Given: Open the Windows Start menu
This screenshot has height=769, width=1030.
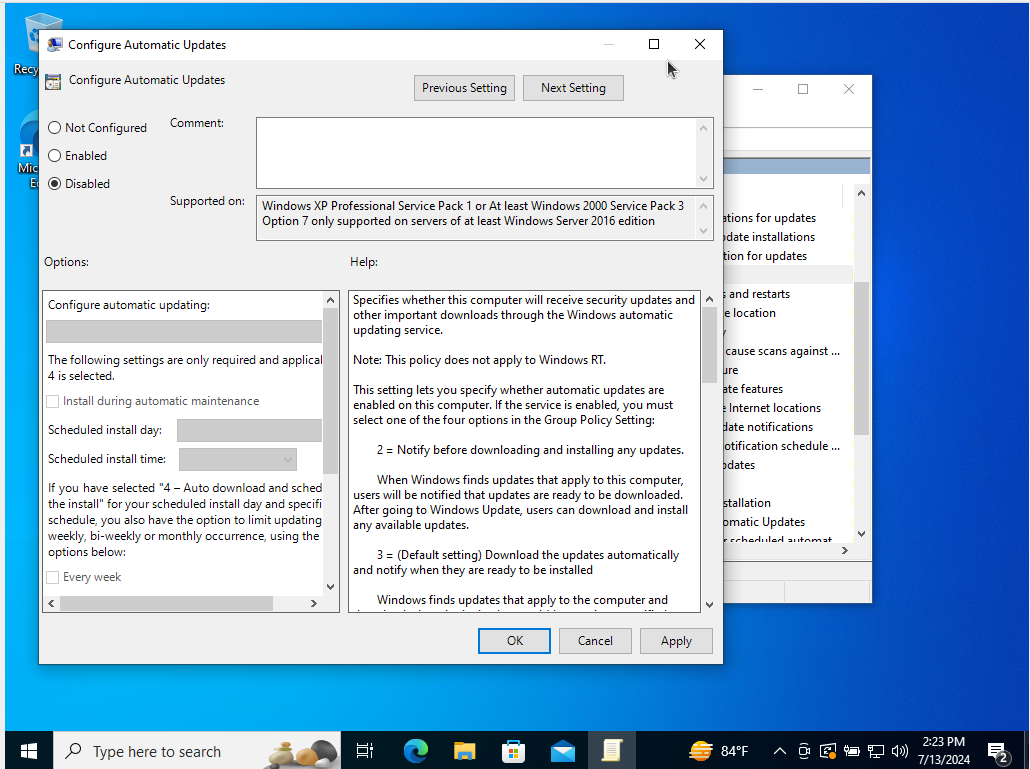Looking at the screenshot, I should pyautogui.click(x=29, y=751).
